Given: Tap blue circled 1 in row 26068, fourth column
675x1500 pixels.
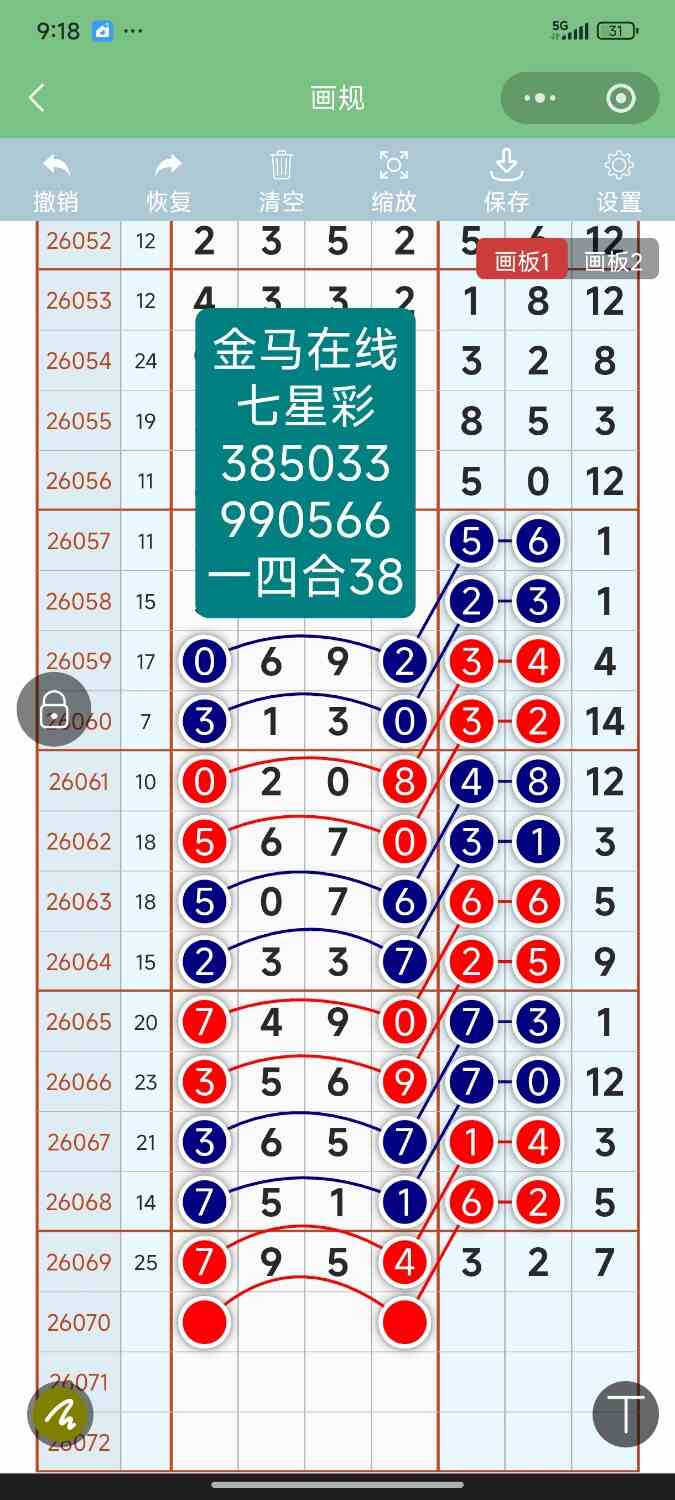Looking at the screenshot, I should coord(405,1202).
